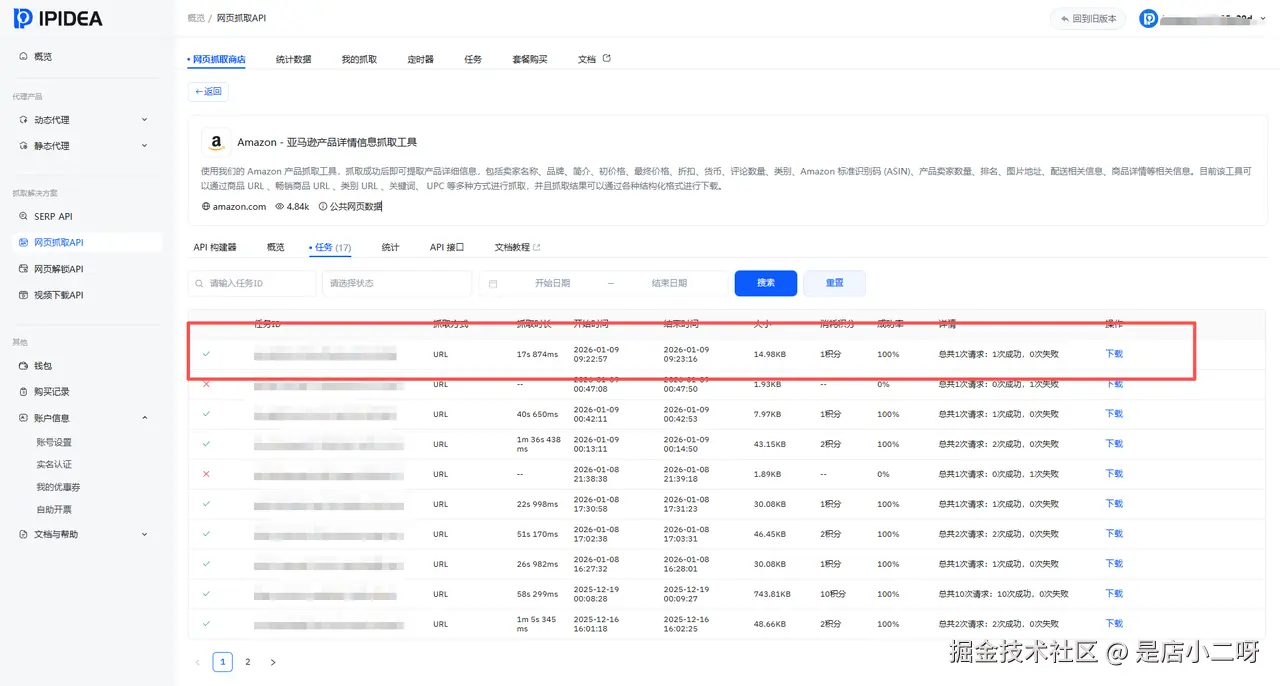Click the success checkmark on the 14.98KB row
Viewport: 1280px width, 686px height.
coord(206,354)
